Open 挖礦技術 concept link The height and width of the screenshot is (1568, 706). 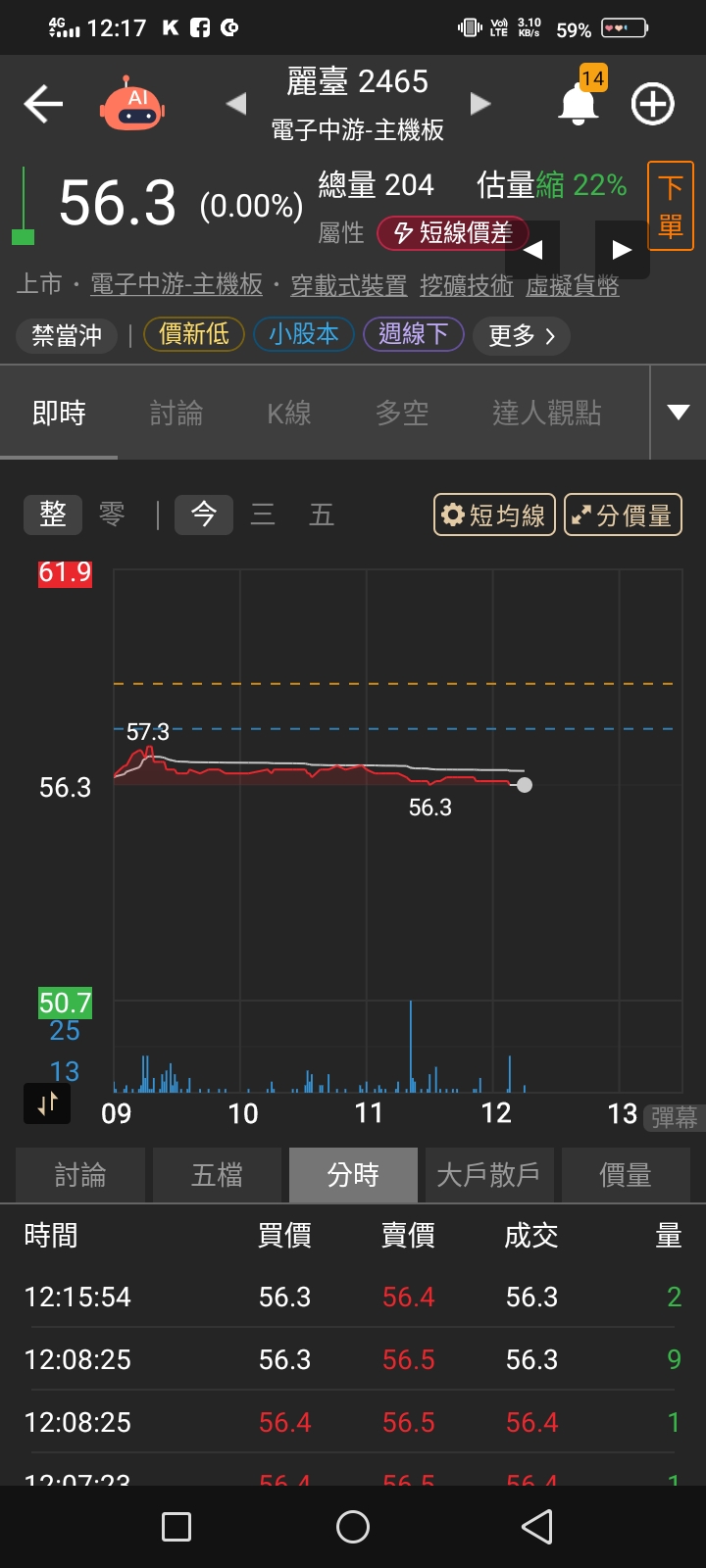pyautogui.click(x=467, y=285)
